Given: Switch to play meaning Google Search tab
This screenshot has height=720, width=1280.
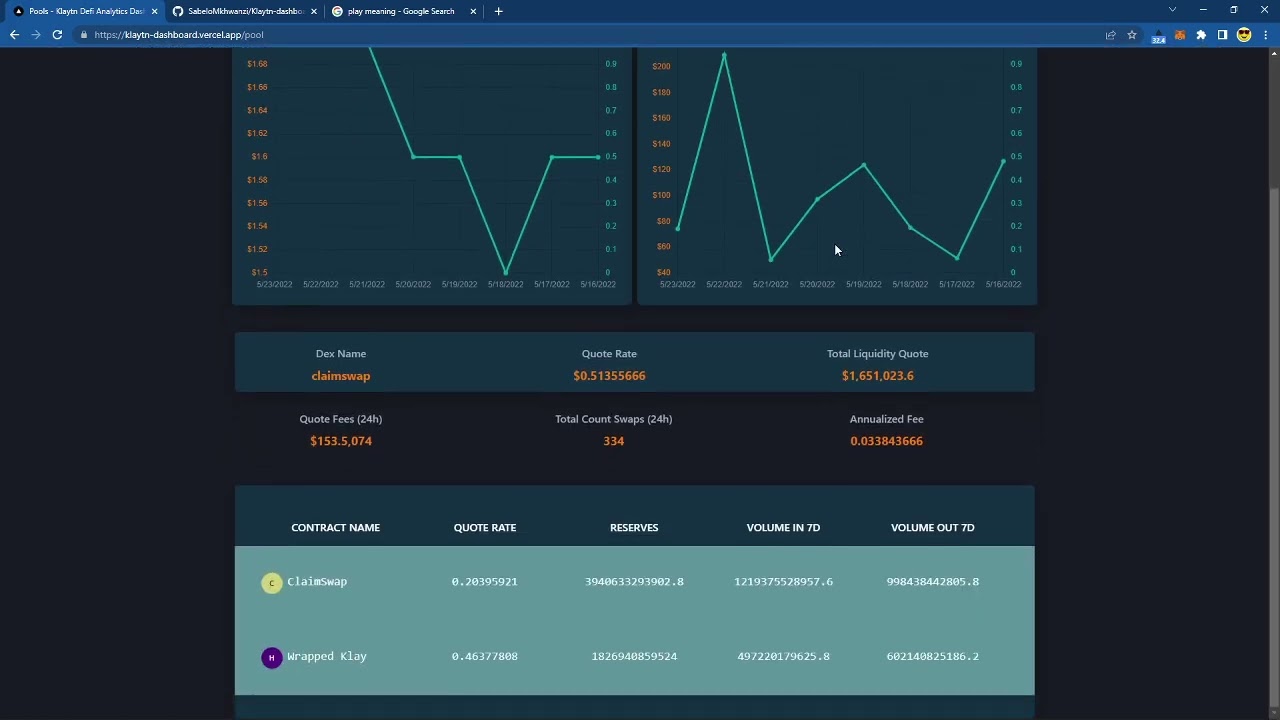Looking at the screenshot, I should point(404,11).
